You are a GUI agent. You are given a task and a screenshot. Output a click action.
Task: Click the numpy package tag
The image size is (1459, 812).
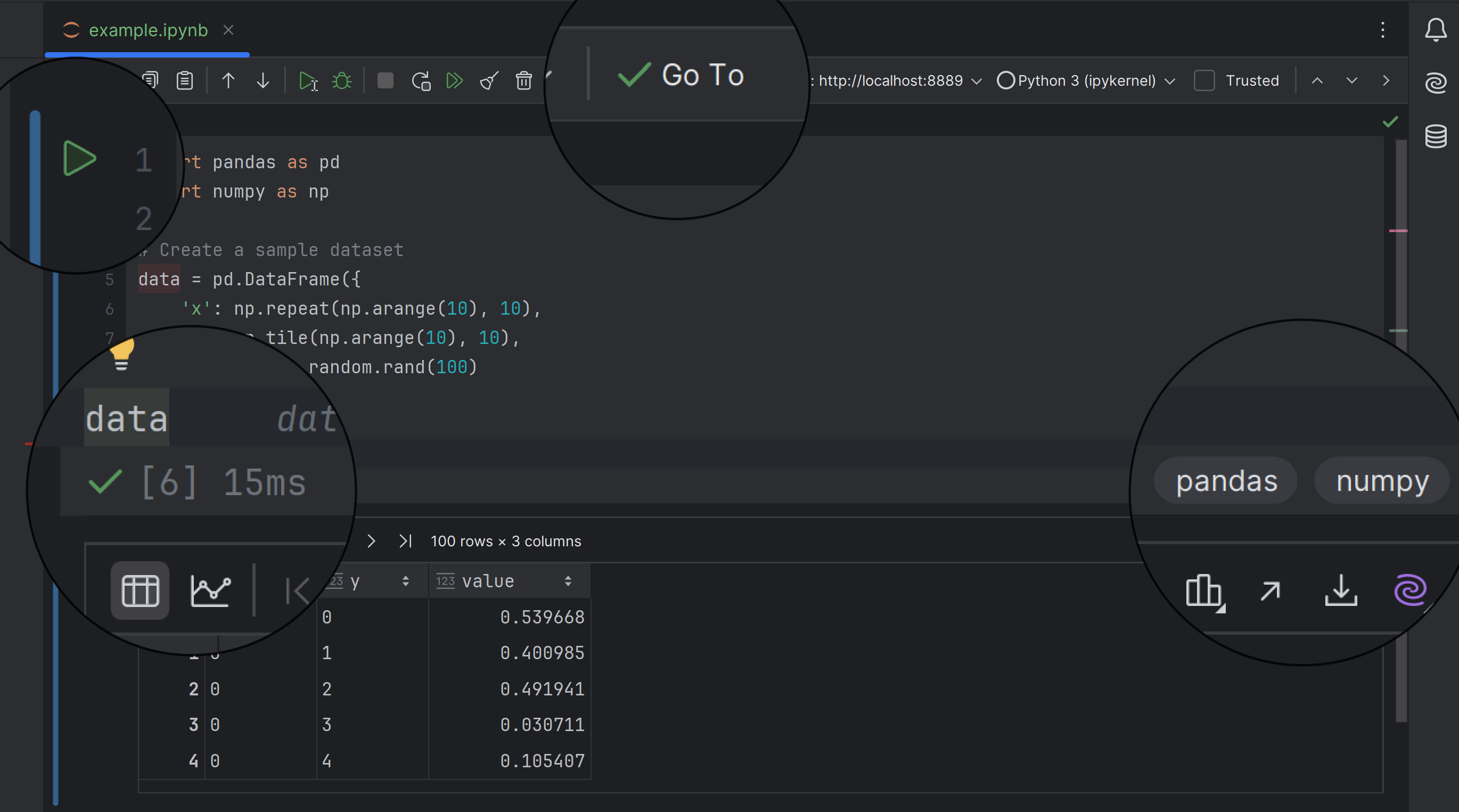coord(1382,481)
